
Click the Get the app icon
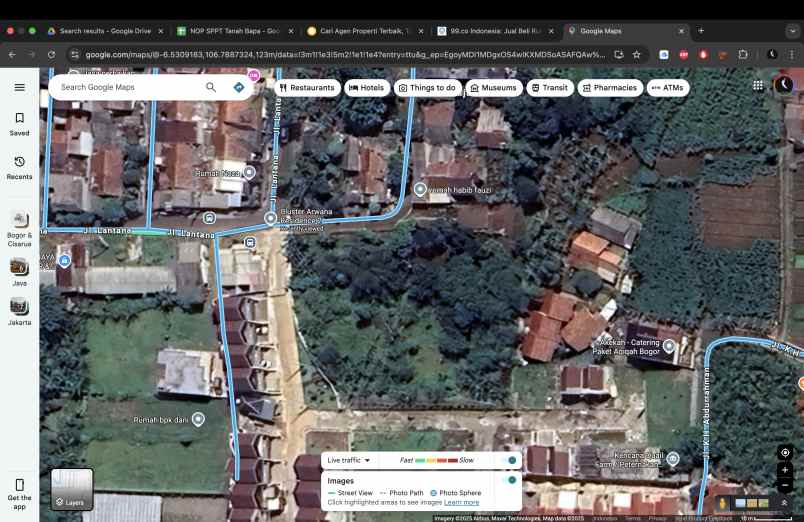click(19, 485)
